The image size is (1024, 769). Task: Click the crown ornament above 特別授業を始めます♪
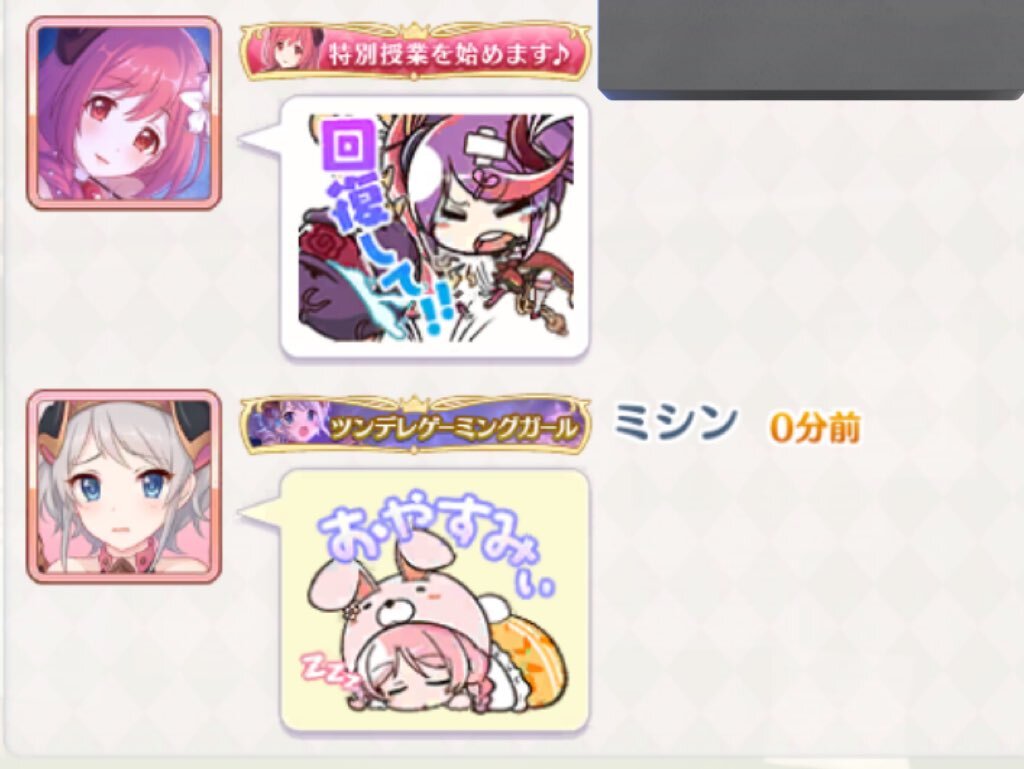pos(414,29)
